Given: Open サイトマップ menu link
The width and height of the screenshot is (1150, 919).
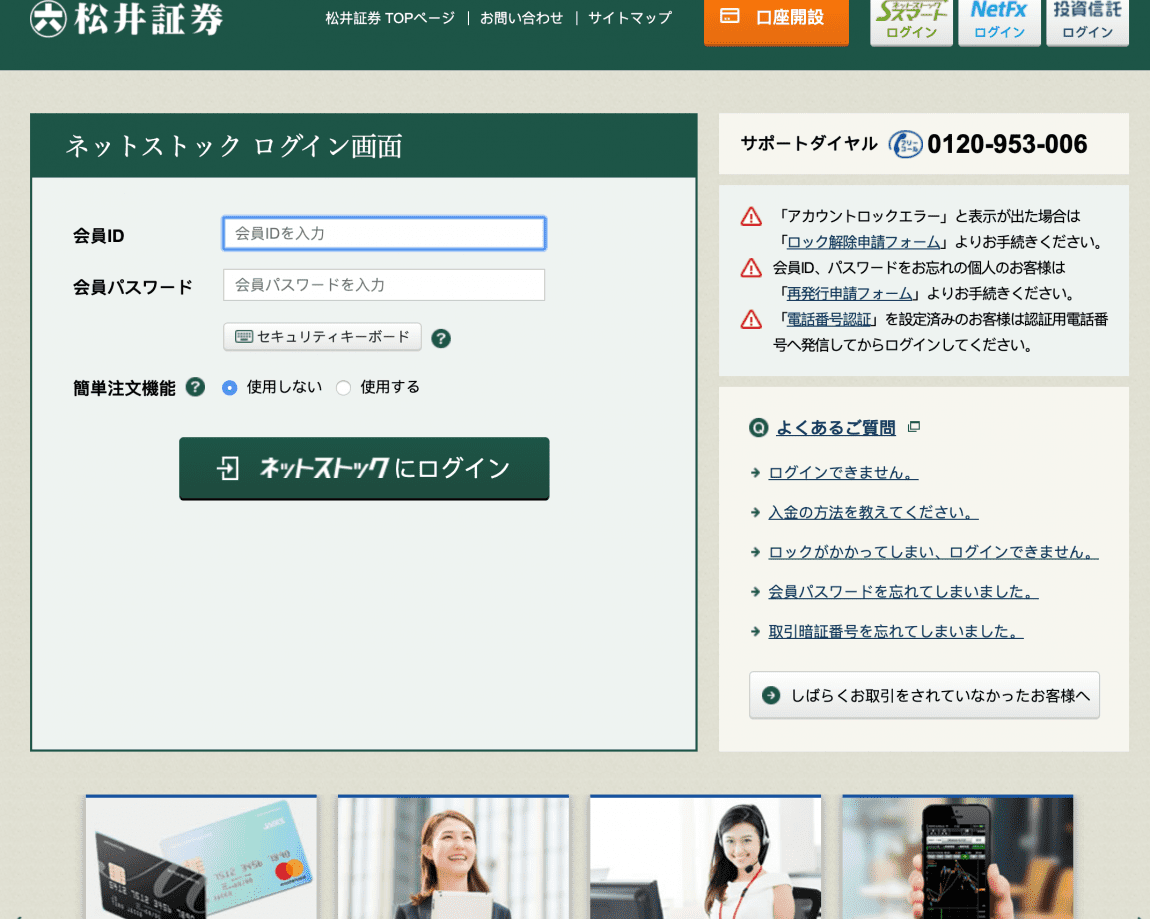Looking at the screenshot, I should (x=630, y=18).
